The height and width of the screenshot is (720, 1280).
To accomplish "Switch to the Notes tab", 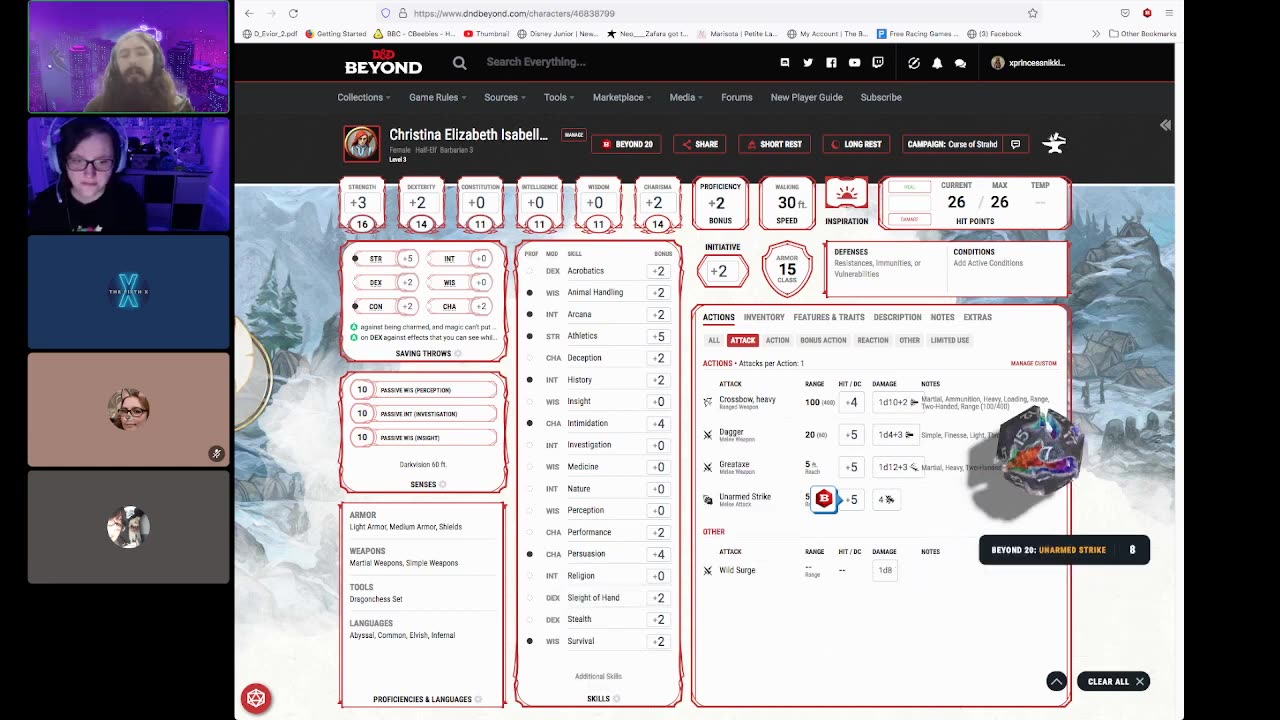I will 942,317.
